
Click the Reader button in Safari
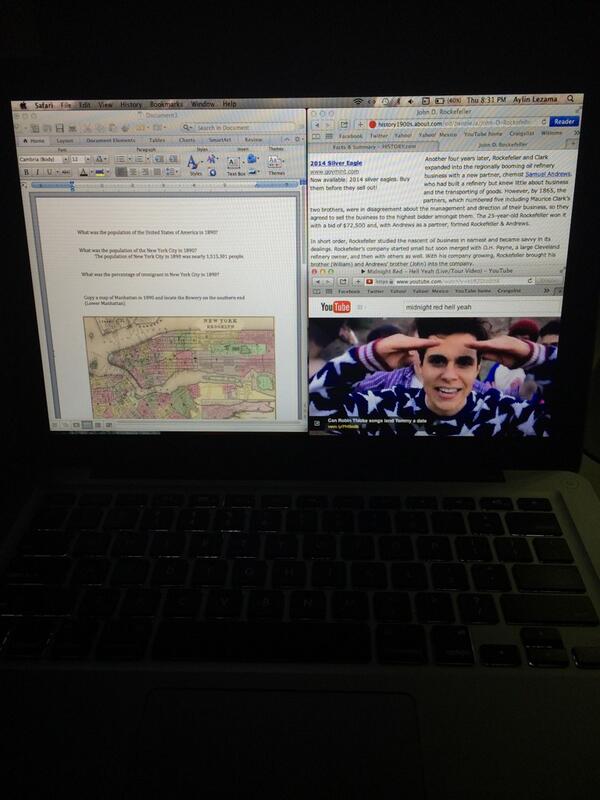(x=564, y=121)
